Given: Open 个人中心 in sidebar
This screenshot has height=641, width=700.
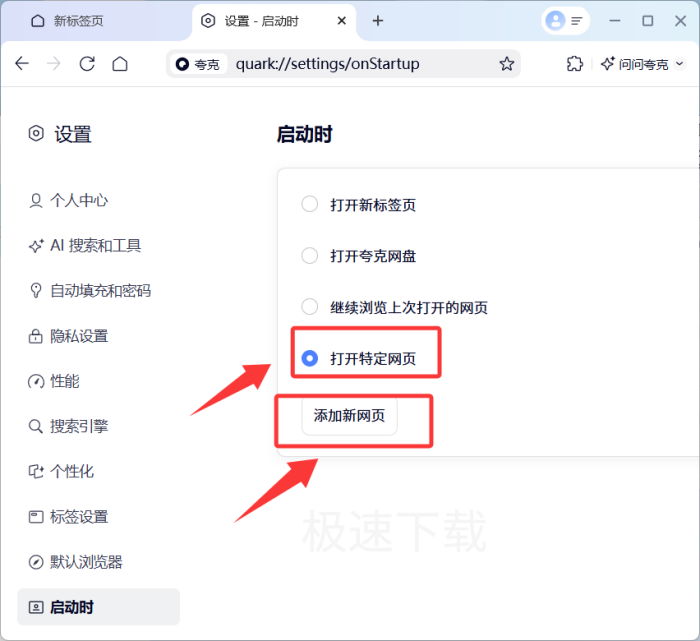Looking at the screenshot, I should click(78, 200).
